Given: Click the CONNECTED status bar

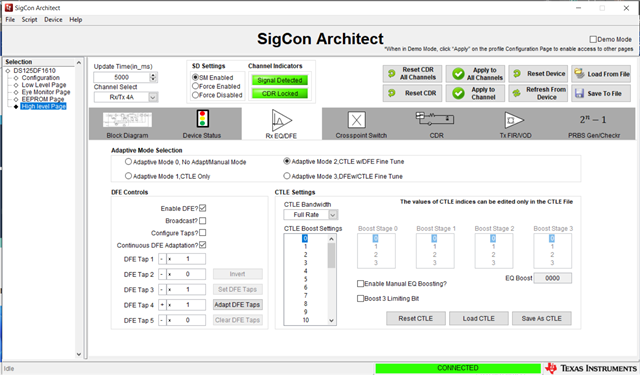Looking at the screenshot, I should (x=458, y=368).
